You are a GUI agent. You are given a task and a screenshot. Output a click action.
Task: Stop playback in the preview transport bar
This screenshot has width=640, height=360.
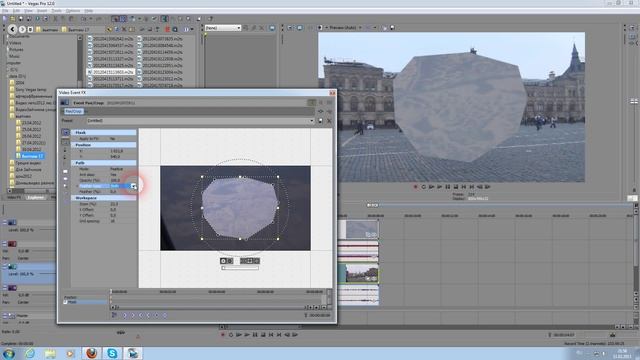pos(456,187)
